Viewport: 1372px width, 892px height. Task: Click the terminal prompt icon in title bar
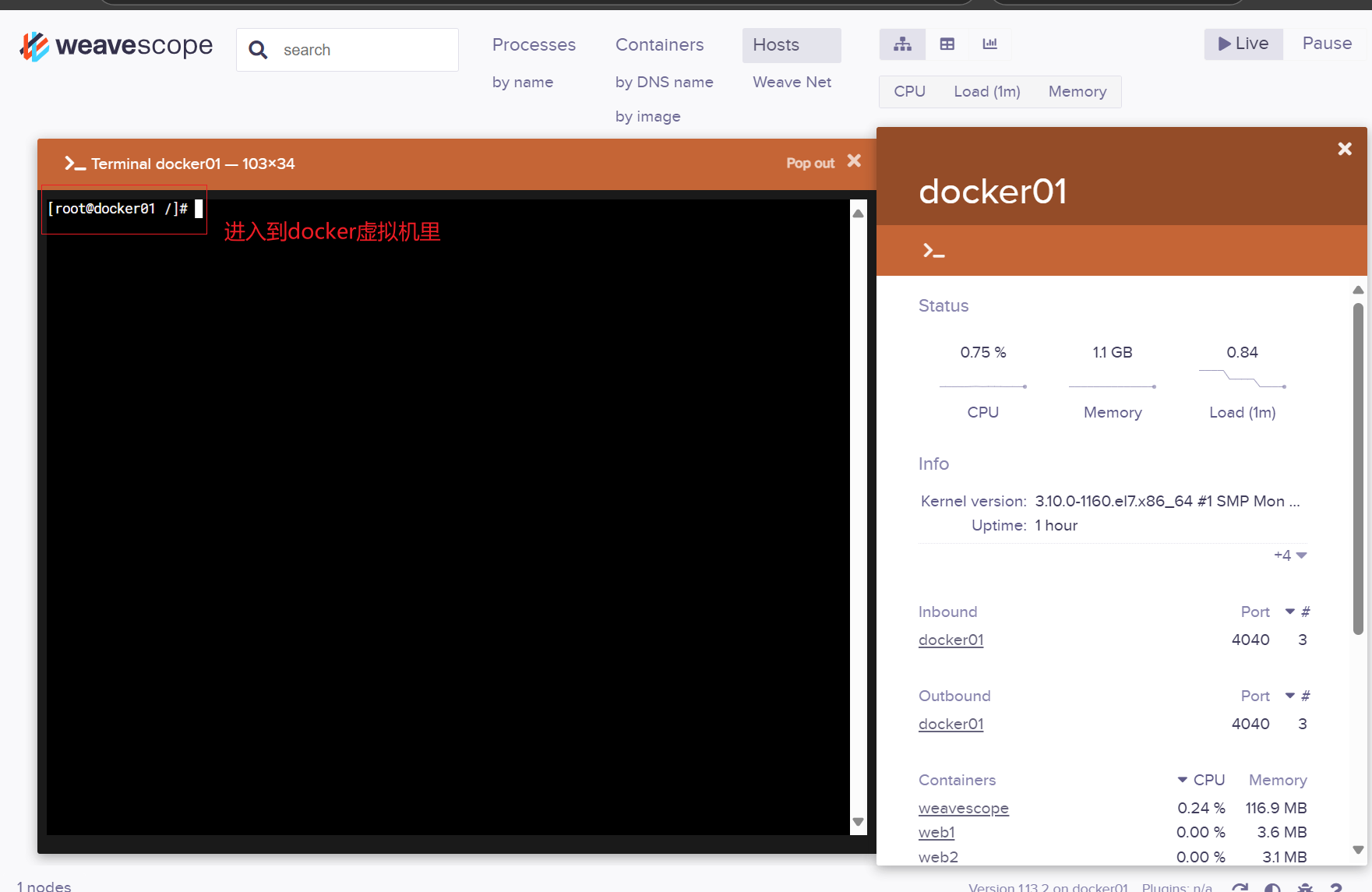tap(75, 164)
